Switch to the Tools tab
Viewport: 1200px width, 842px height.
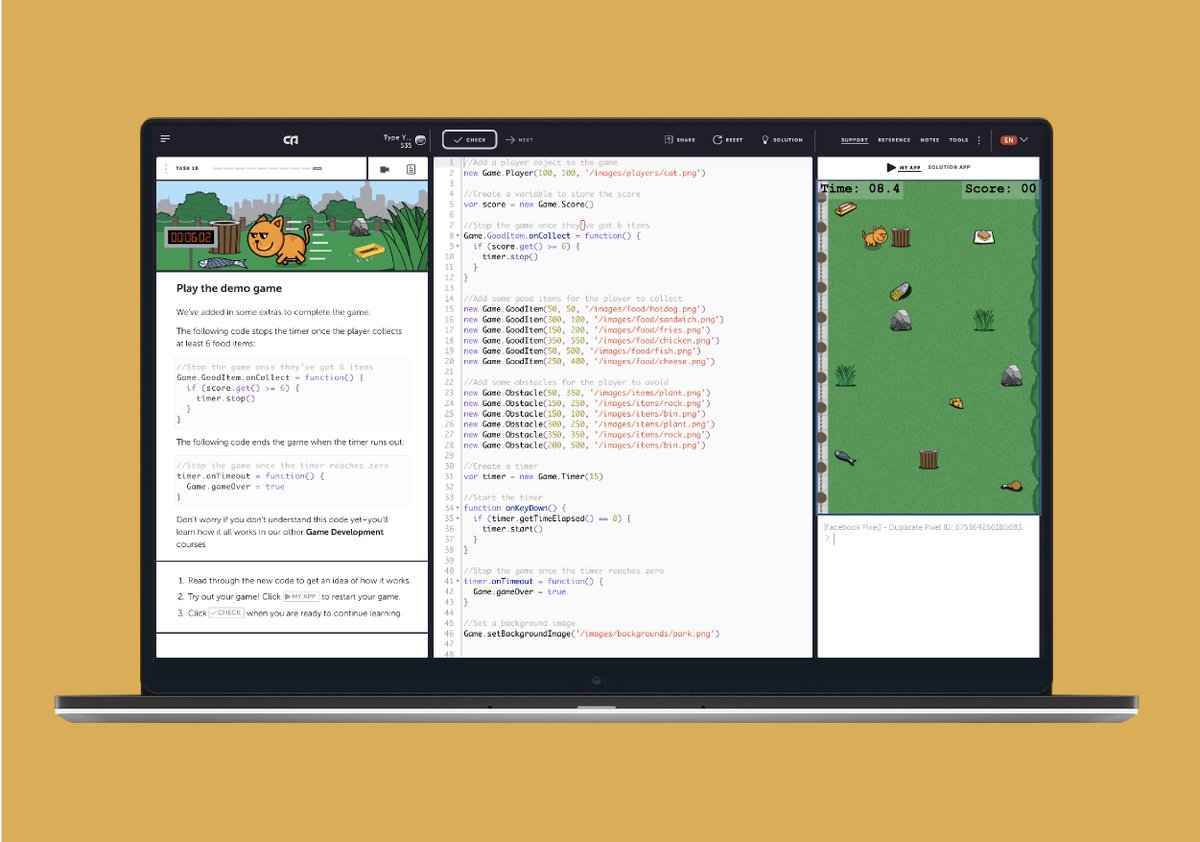coord(958,140)
